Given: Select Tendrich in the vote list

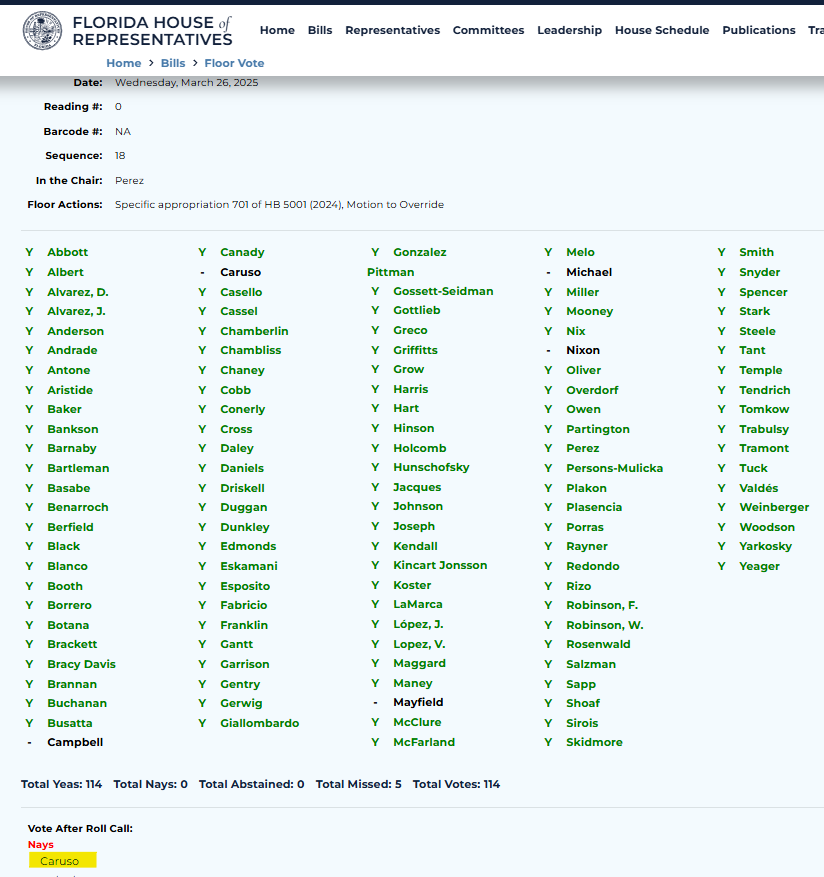Looking at the screenshot, I should [765, 390].
